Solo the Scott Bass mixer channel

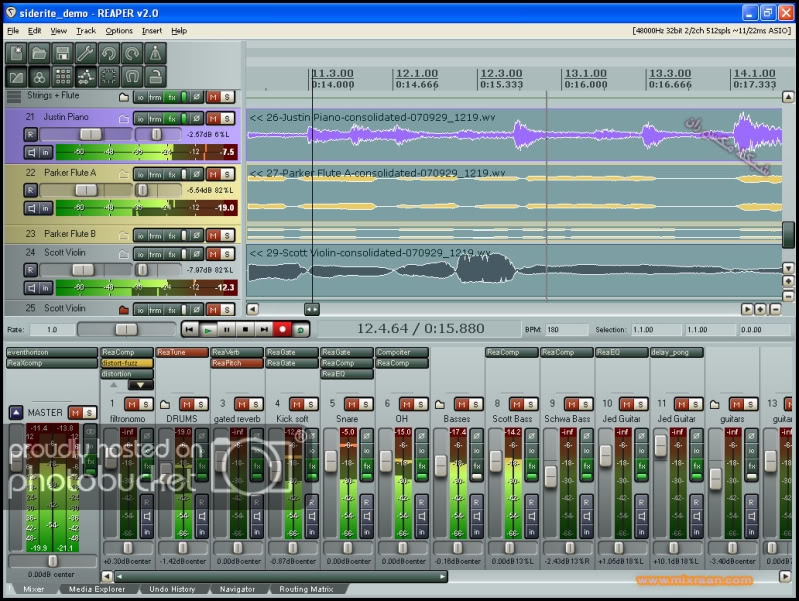coord(530,404)
